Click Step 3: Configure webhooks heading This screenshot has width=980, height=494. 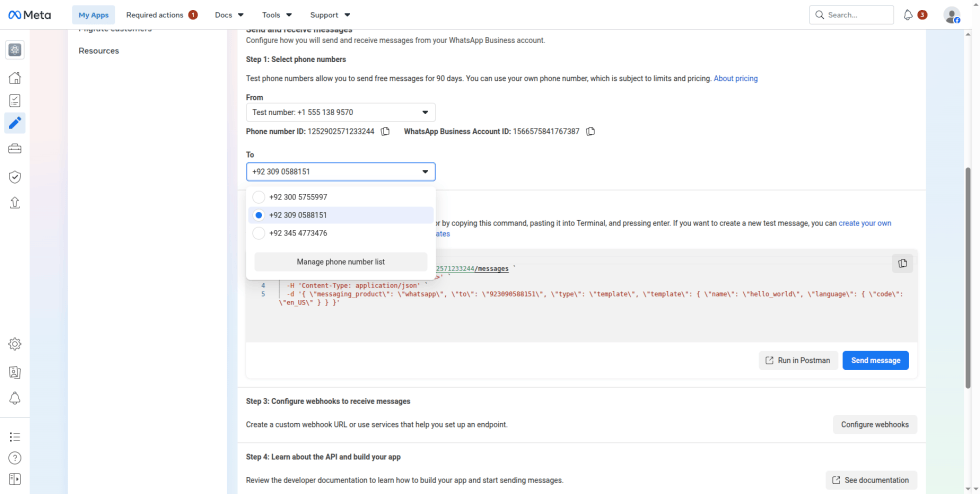click(328, 401)
